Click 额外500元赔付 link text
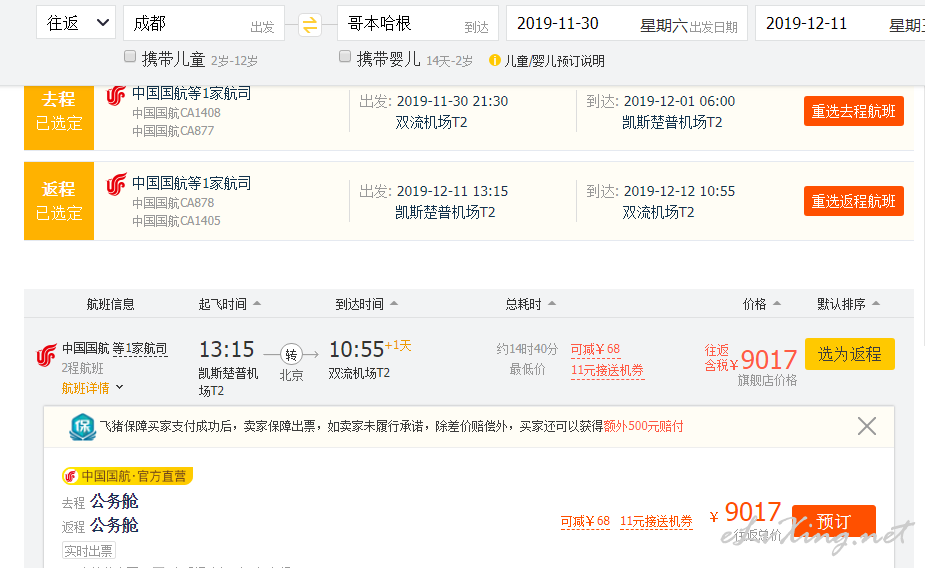 [x=643, y=426]
